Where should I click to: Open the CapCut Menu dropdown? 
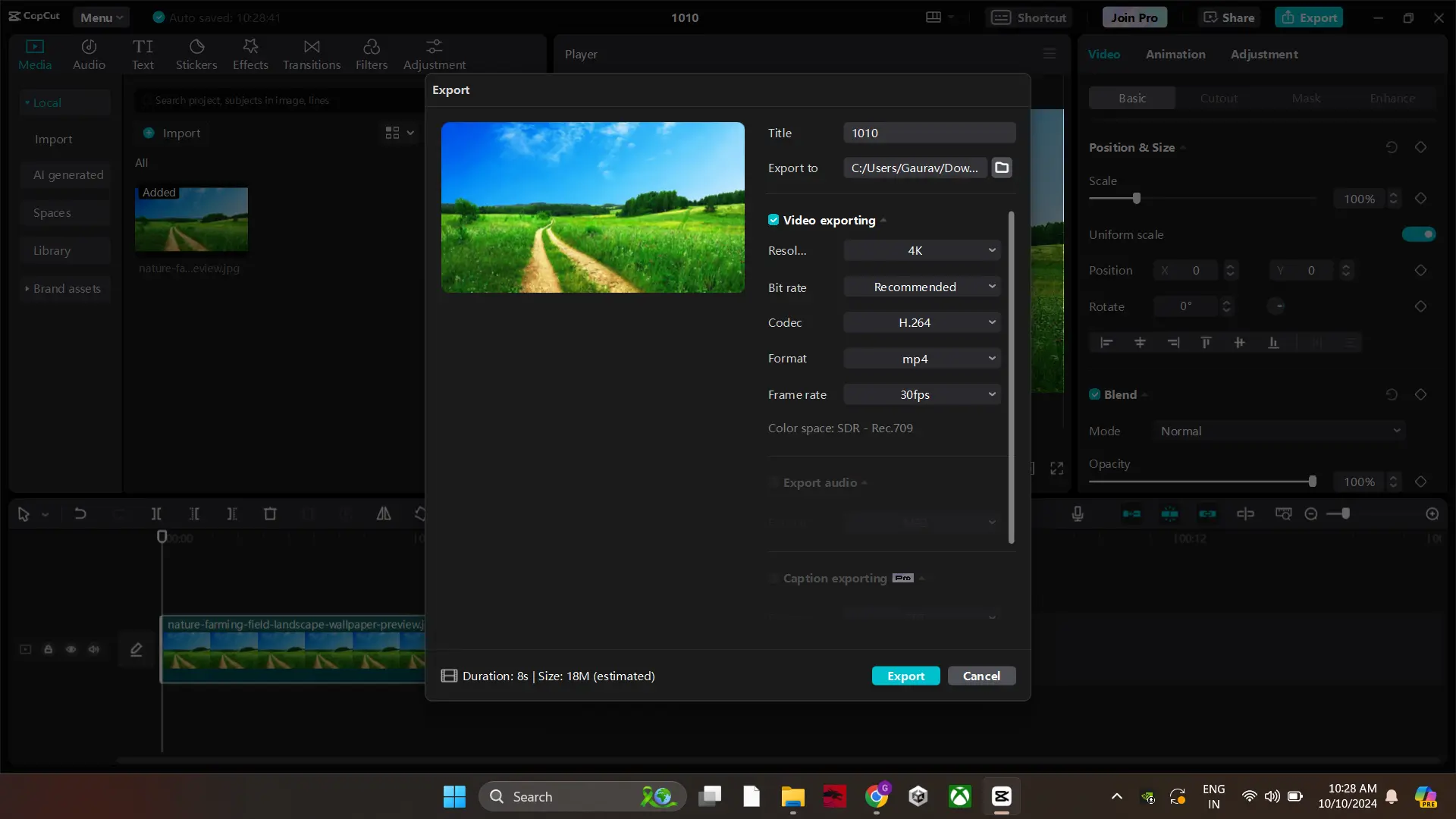[x=102, y=17]
